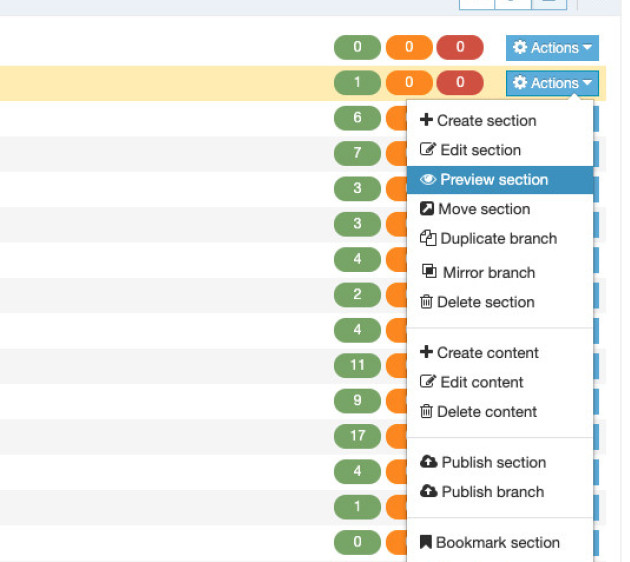This screenshot has height=562, width=630.
Task: Click the cloud icon beside Publish section
Action: (428, 463)
